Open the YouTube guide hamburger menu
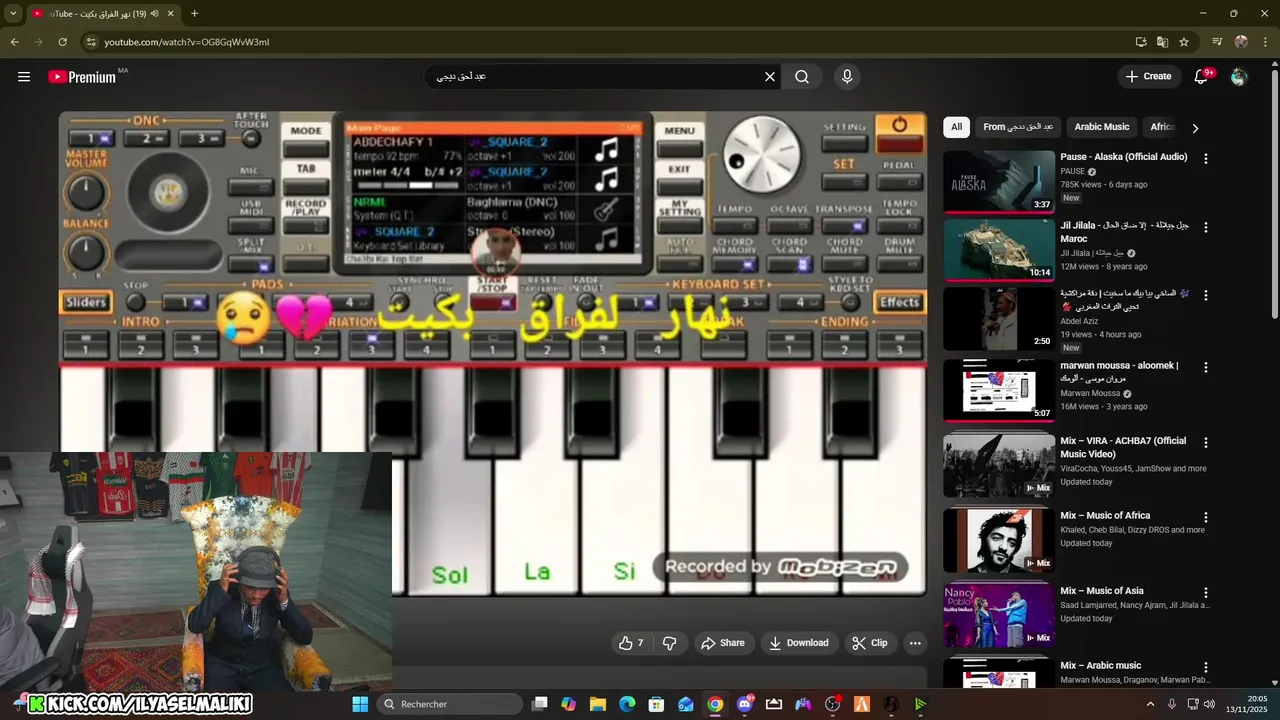Viewport: 1280px width, 720px height. (x=24, y=76)
